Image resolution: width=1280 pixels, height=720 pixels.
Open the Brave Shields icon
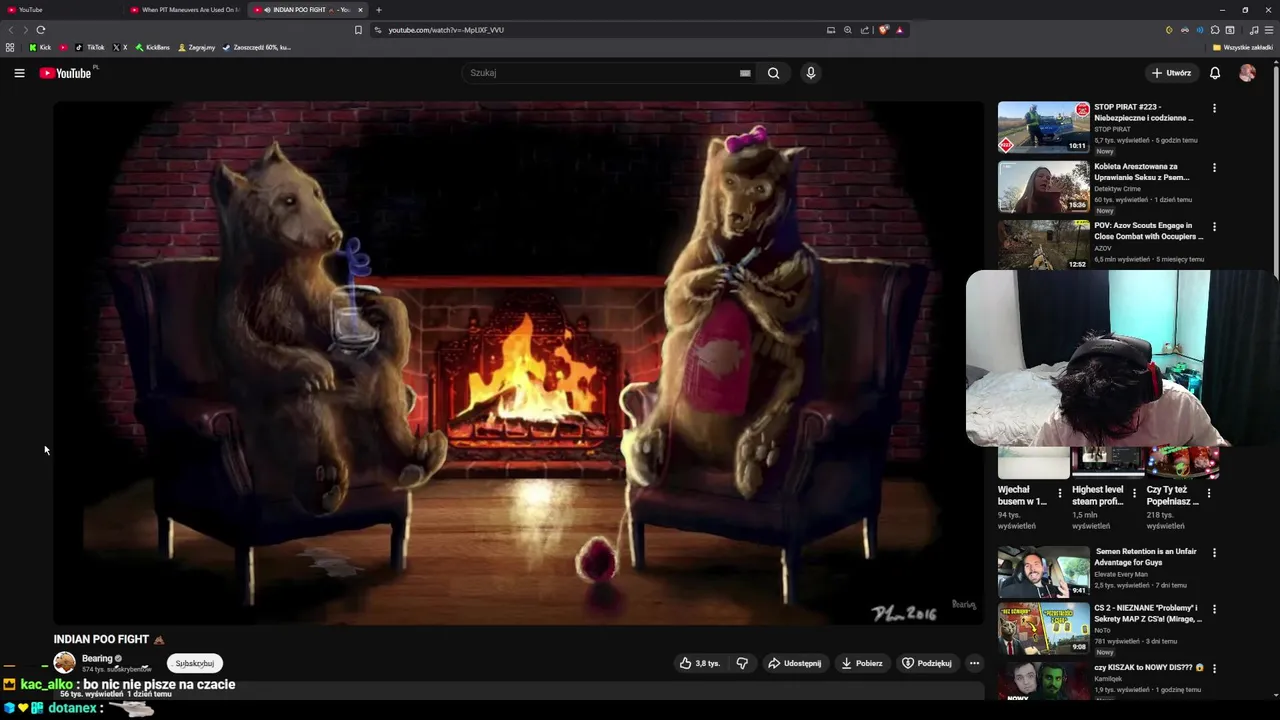tap(883, 30)
